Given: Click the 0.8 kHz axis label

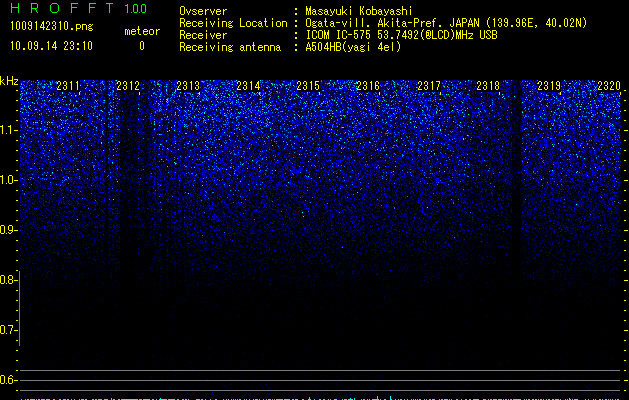Looking at the screenshot, I should (x=8, y=280).
